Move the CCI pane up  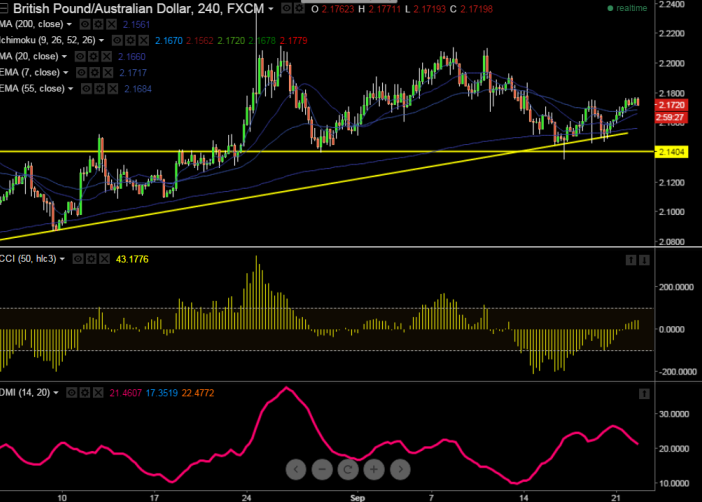pos(631,260)
